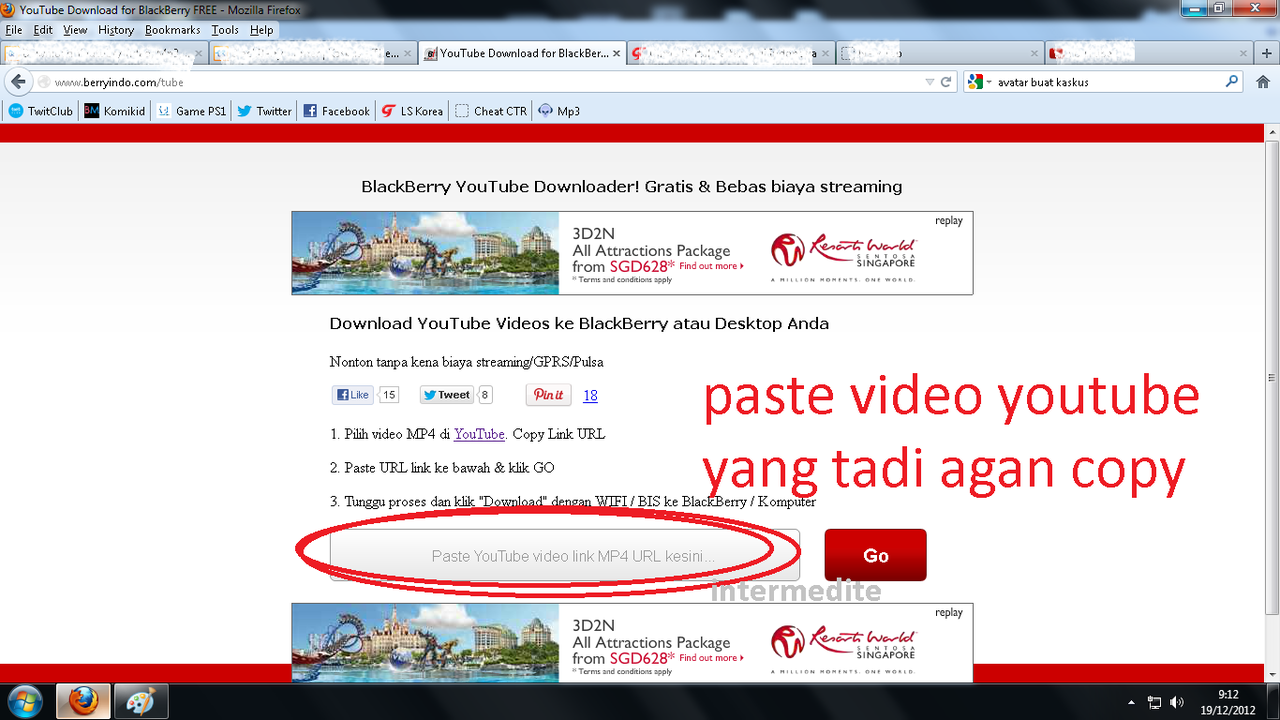Click the browser back arrow button
This screenshot has height=720, width=1280.
click(x=17, y=82)
